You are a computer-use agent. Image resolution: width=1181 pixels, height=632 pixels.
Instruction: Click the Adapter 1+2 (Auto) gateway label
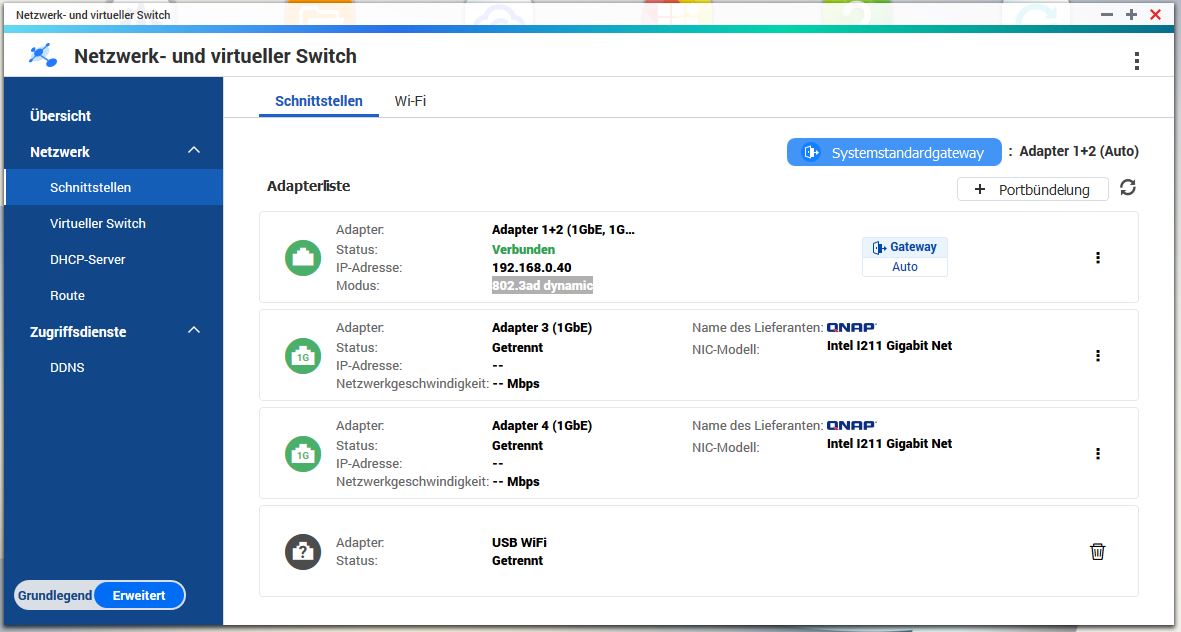click(1079, 151)
